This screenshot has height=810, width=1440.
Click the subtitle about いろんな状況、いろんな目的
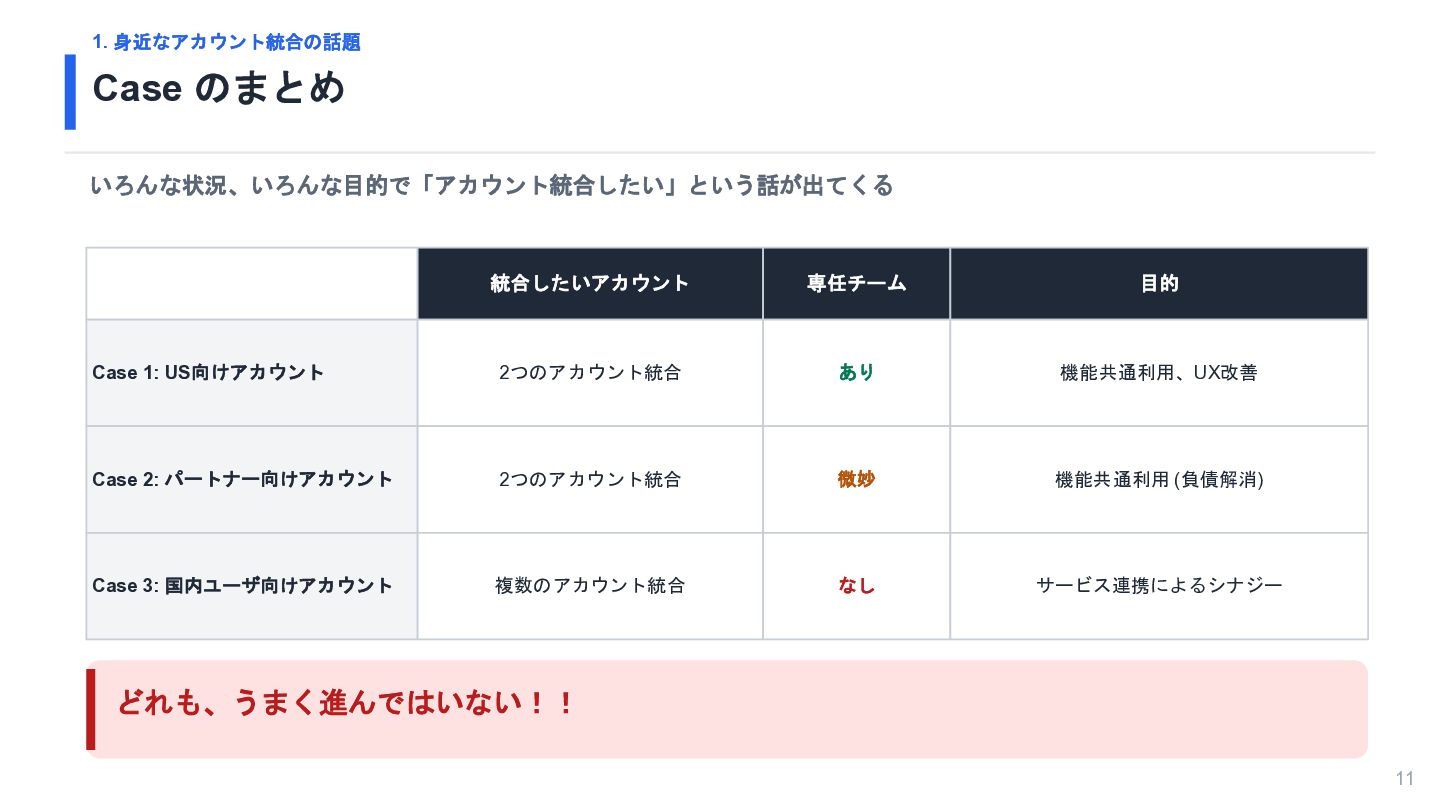[491, 186]
